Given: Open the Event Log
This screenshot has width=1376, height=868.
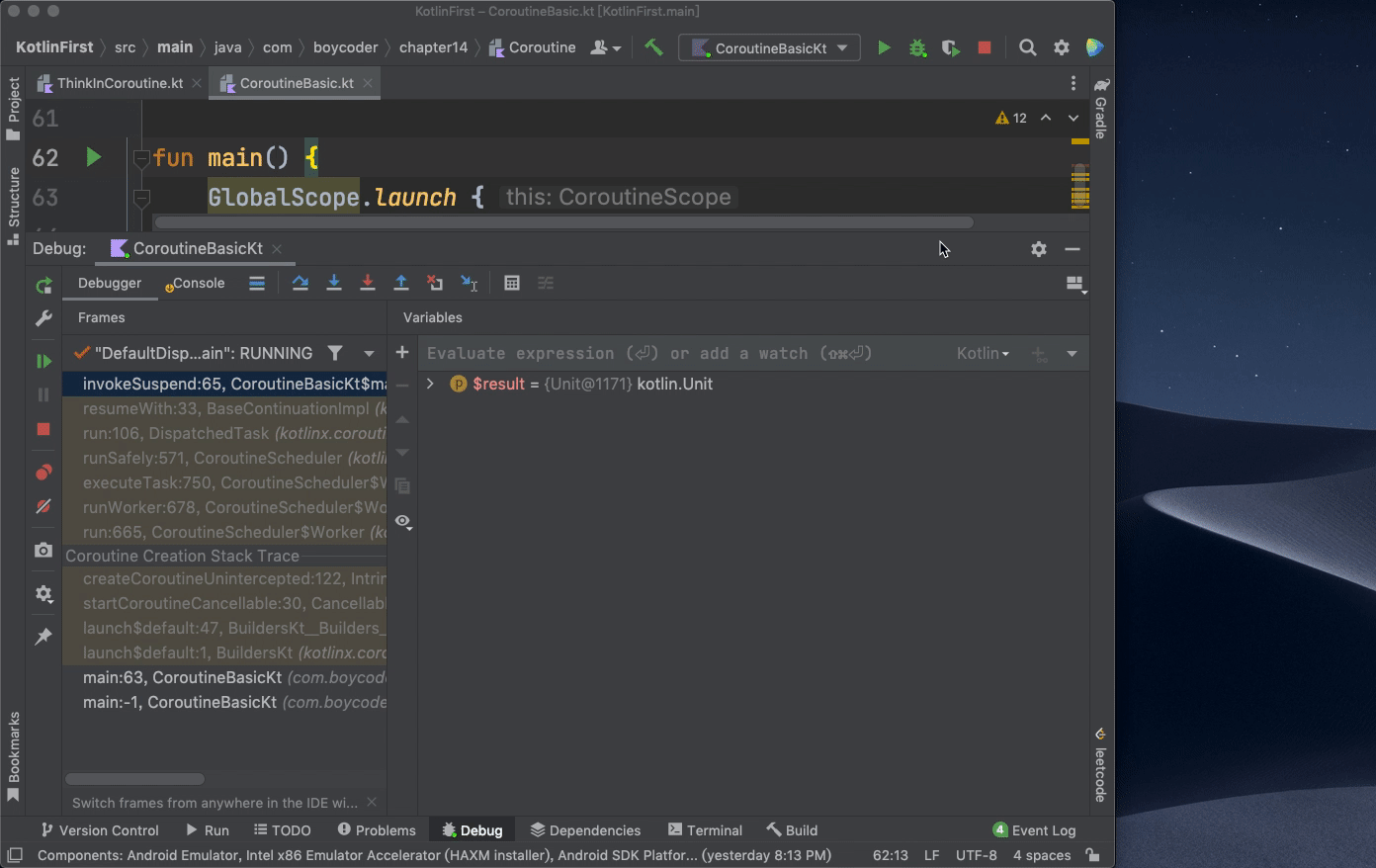Looking at the screenshot, I should [x=1034, y=830].
